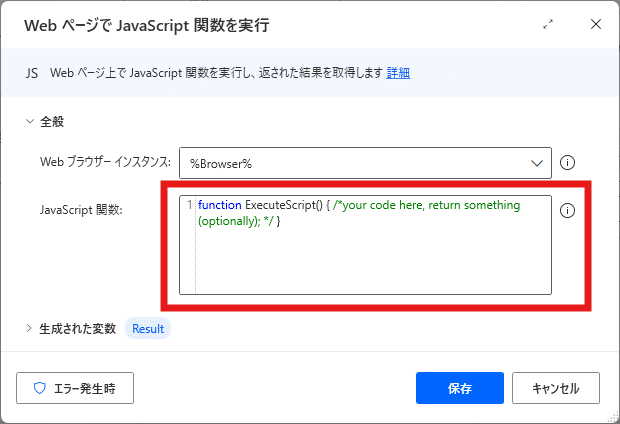Click the JS action icon in the description banner

click(x=32, y=73)
